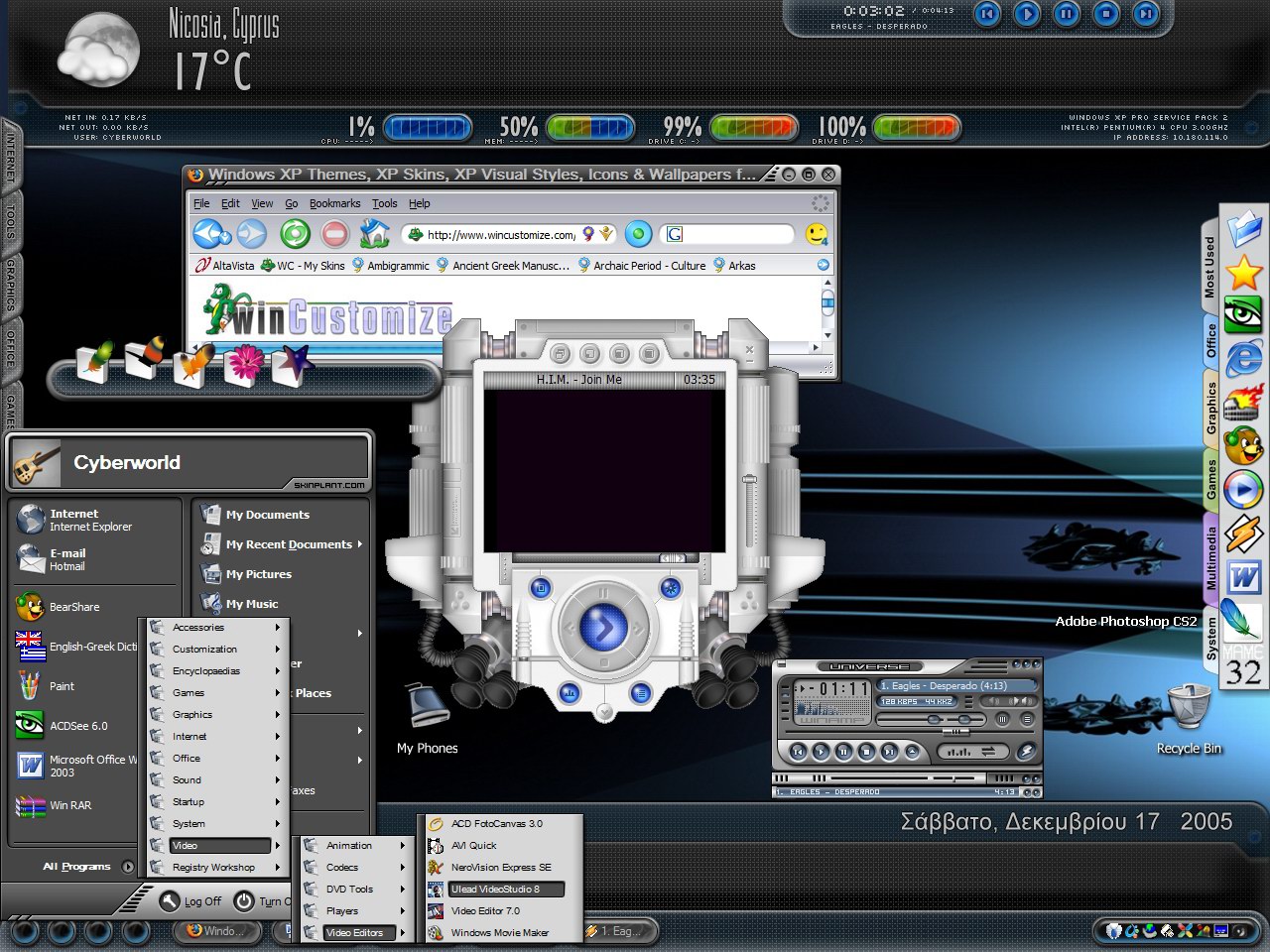Click the Log Off button
The image size is (1270, 952).
coord(190,900)
